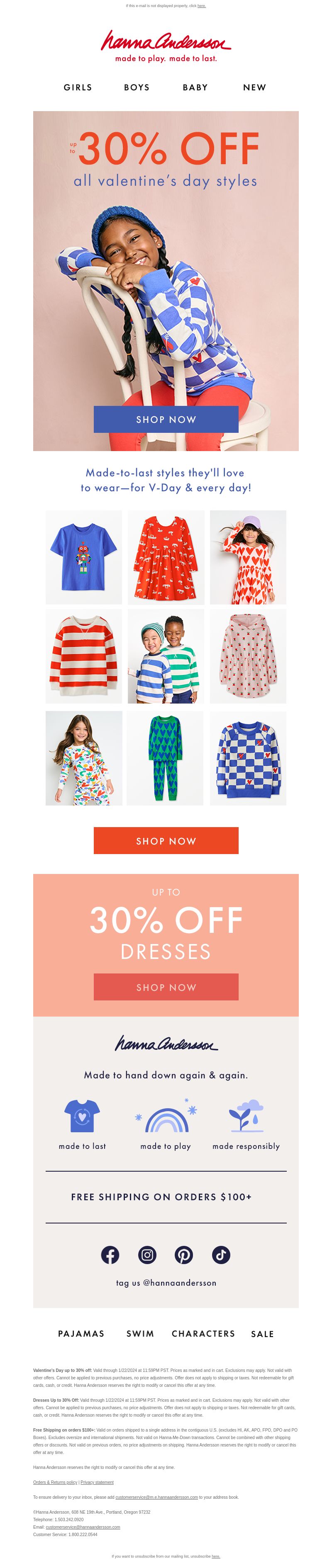Click the made responsibly plant icon
The width and height of the screenshot is (332, 1568).
(x=246, y=1115)
